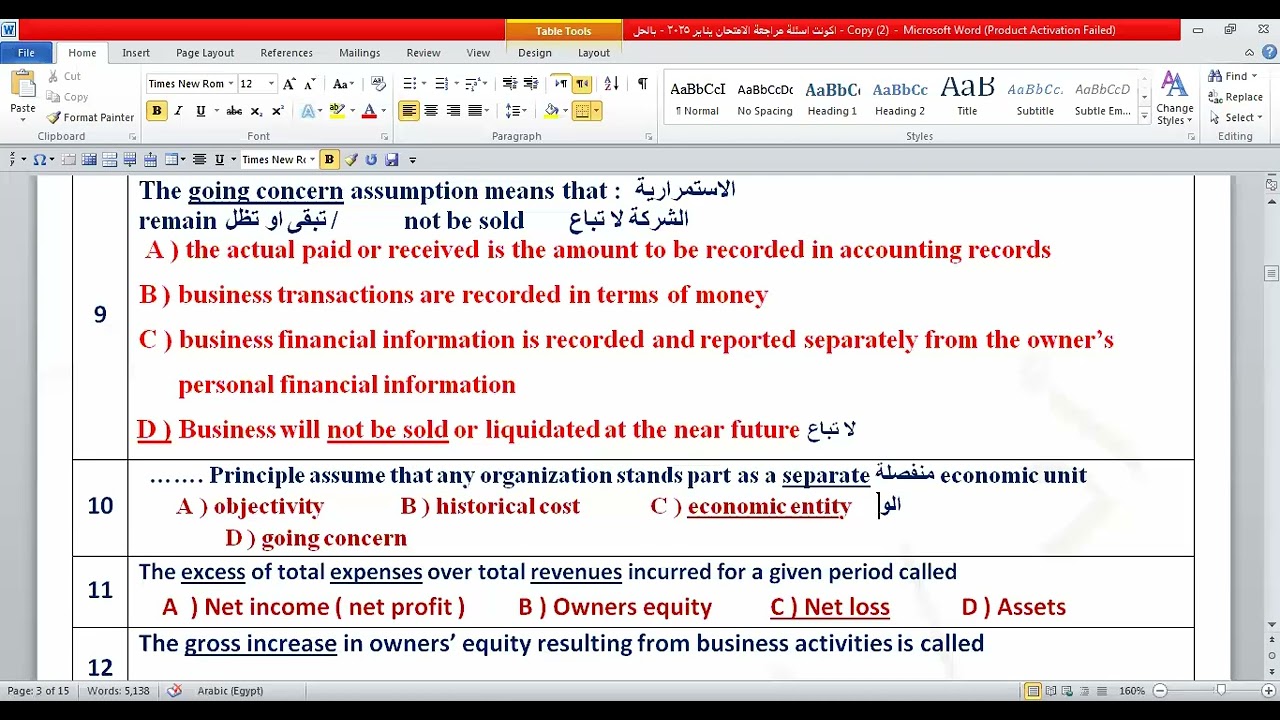The width and height of the screenshot is (1280, 720).
Task: Open the References tab
Action: point(286,53)
